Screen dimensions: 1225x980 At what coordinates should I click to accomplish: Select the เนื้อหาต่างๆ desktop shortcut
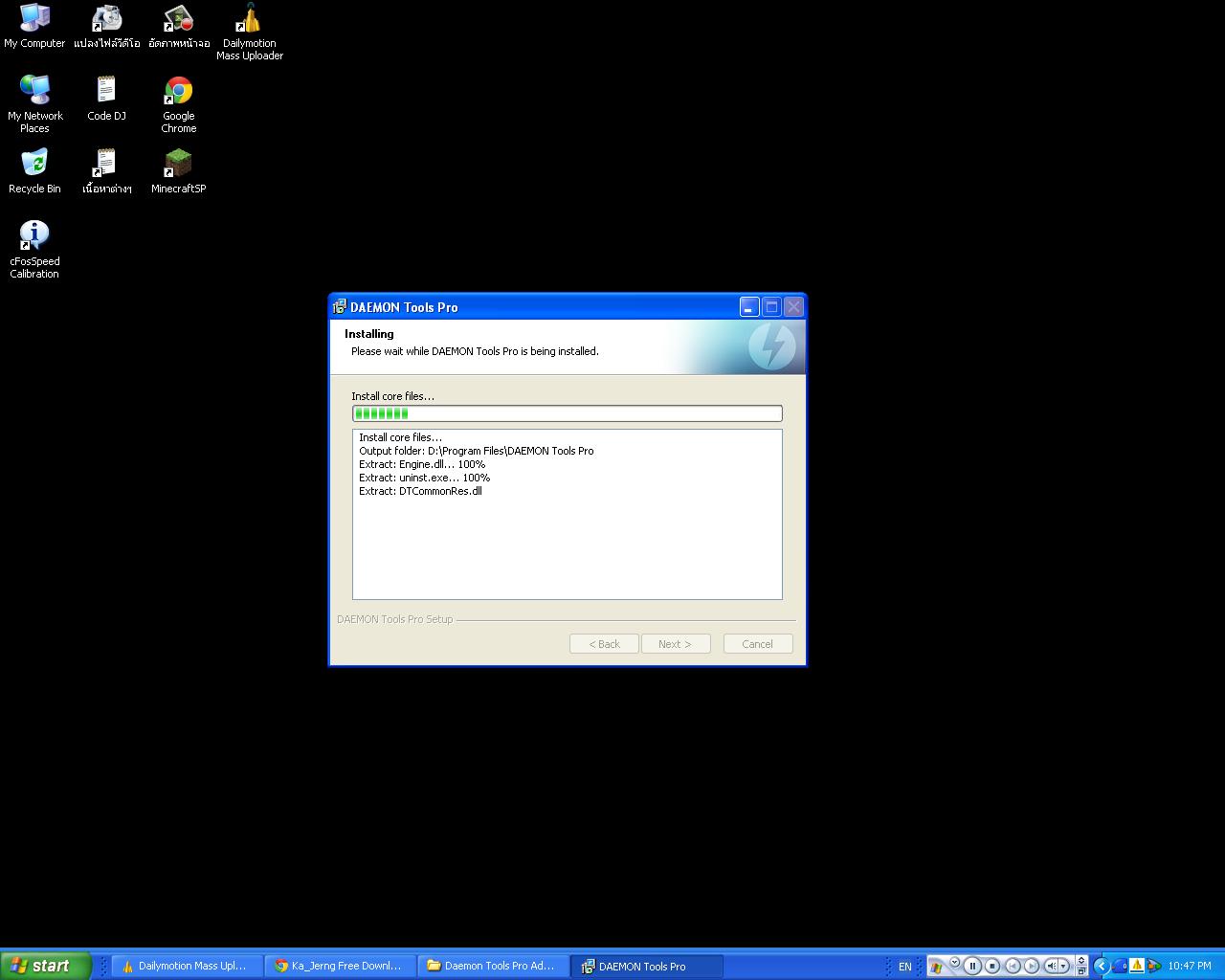(106, 171)
